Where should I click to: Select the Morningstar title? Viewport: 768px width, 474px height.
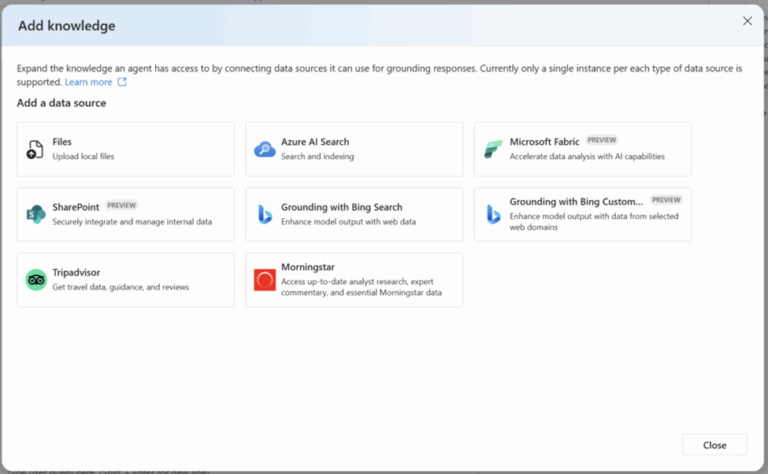tap(308, 267)
